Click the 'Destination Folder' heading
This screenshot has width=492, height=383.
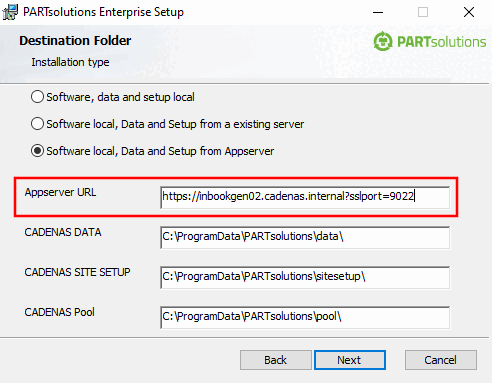(x=75, y=41)
